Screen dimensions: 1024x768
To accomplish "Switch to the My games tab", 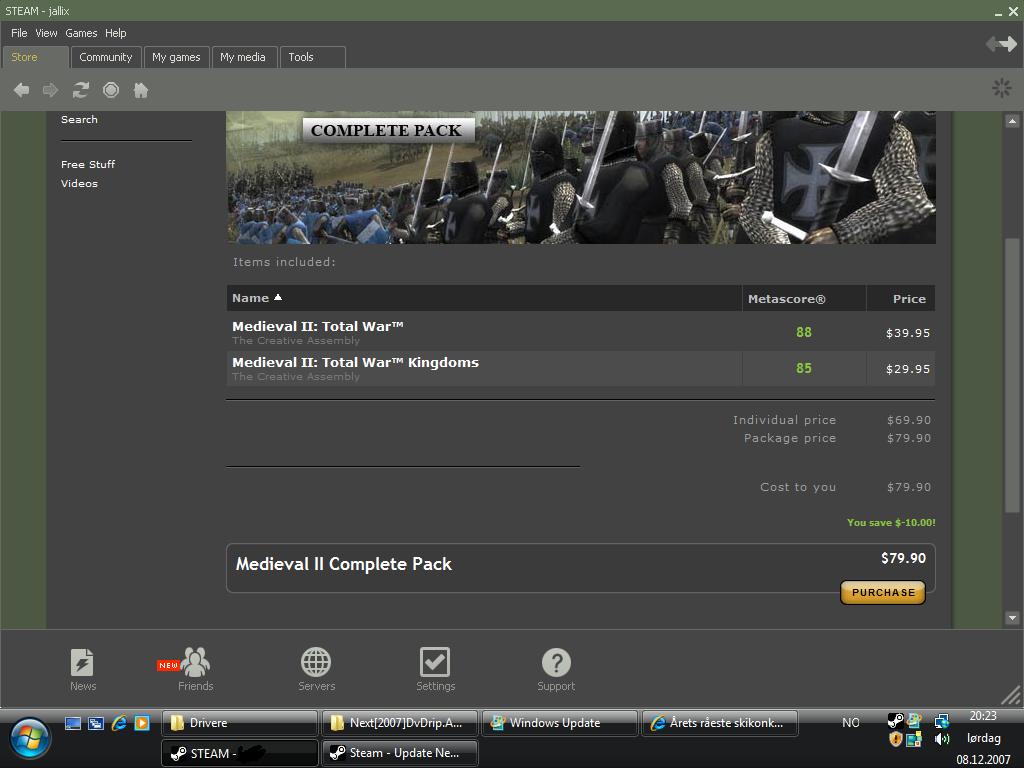I will coord(176,57).
